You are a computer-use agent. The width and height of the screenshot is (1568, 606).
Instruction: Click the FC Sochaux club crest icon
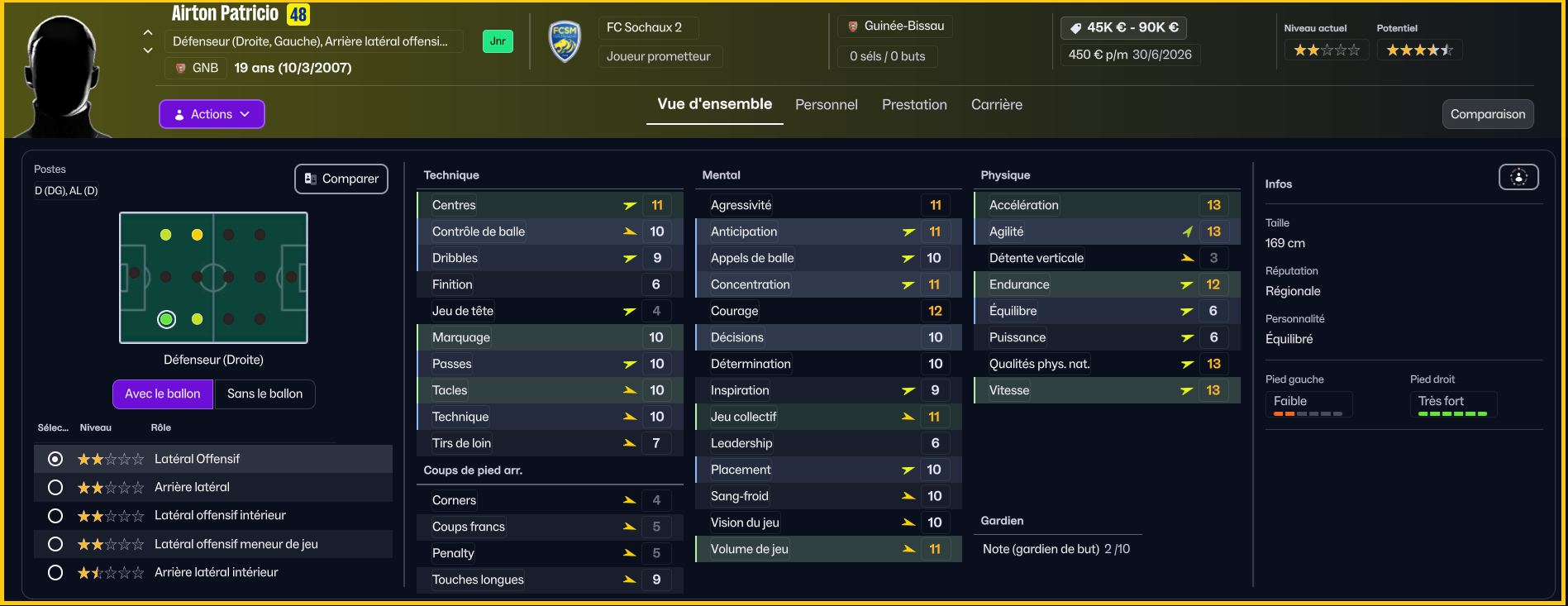tap(565, 41)
